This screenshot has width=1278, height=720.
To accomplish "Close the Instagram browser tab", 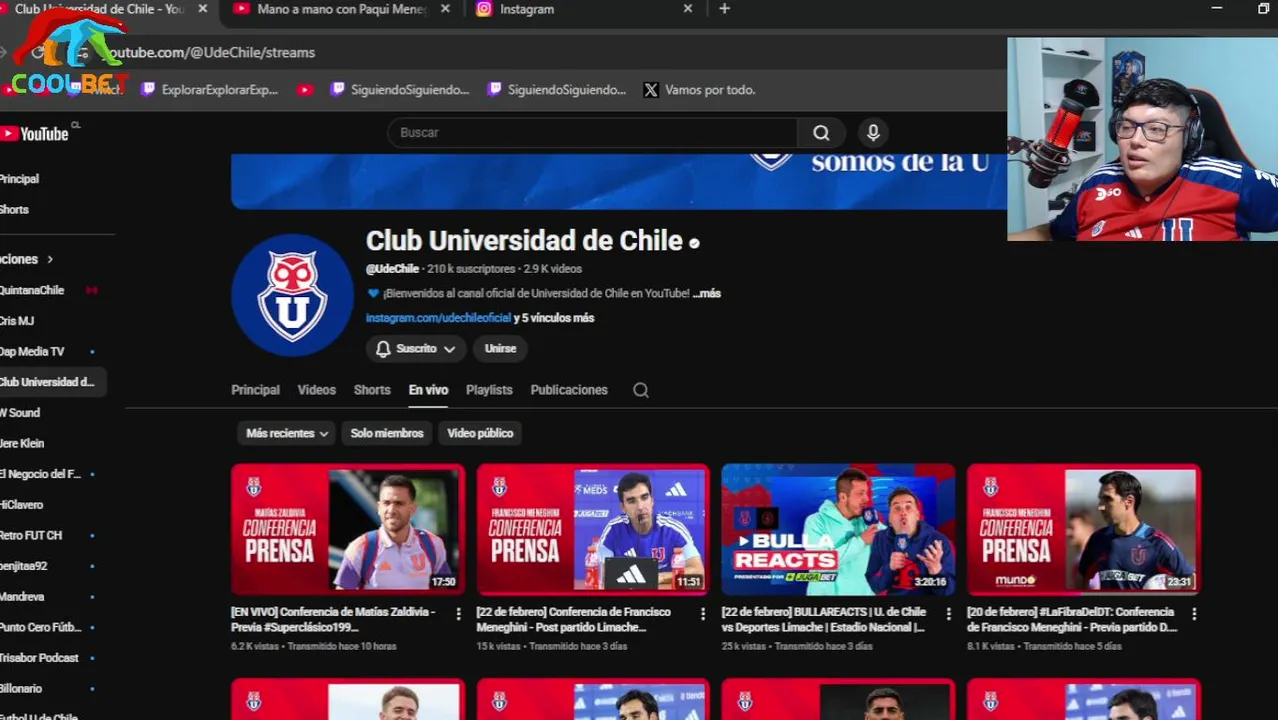I will [x=688, y=9].
